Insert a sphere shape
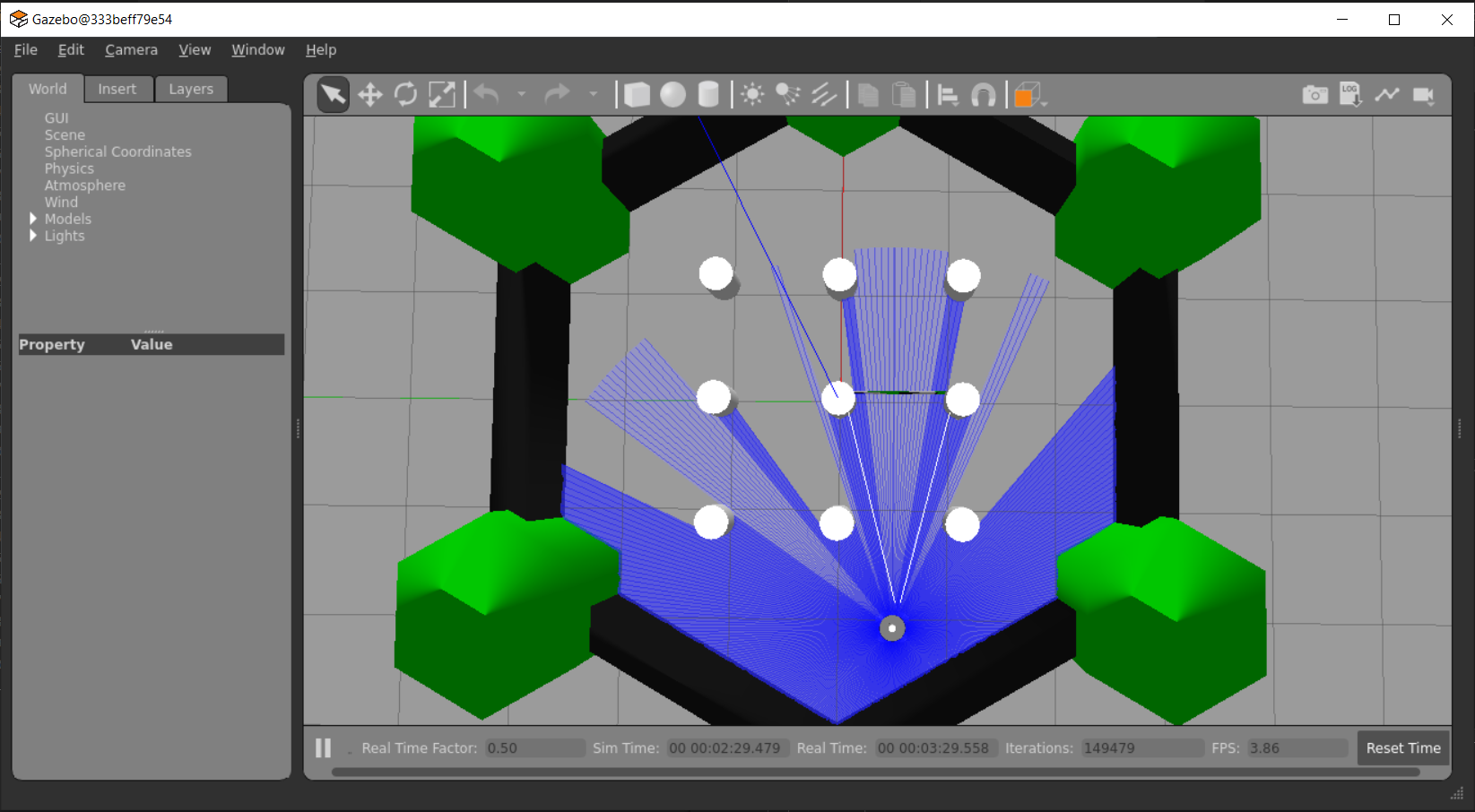Viewport: 1475px width, 812px height. (x=672, y=94)
